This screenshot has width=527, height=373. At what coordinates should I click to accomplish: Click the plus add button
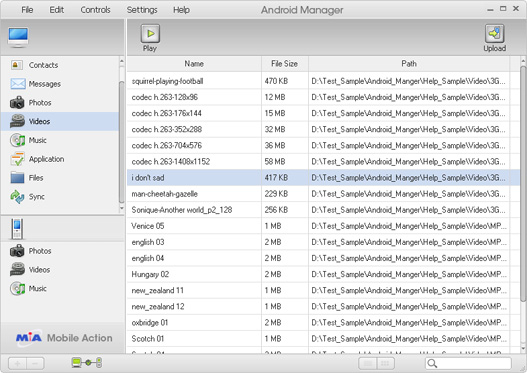17,363
